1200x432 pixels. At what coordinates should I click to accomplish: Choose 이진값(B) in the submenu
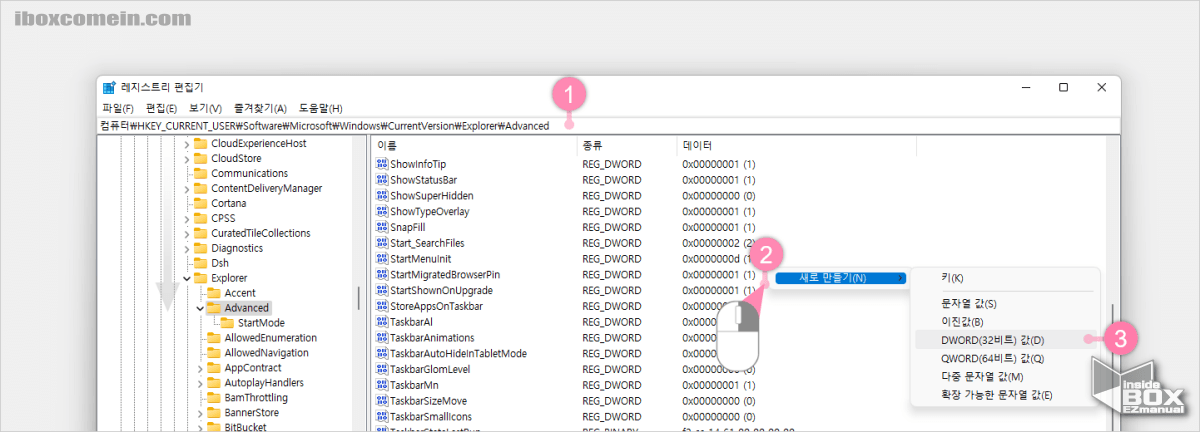tap(1005, 321)
